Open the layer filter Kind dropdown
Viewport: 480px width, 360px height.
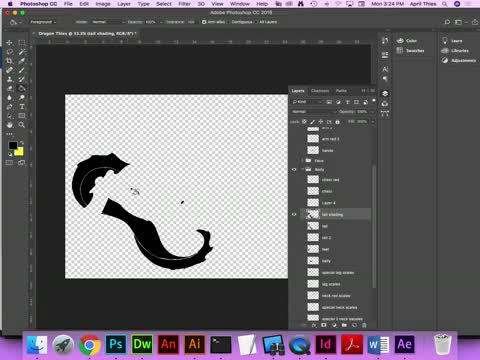307,102
